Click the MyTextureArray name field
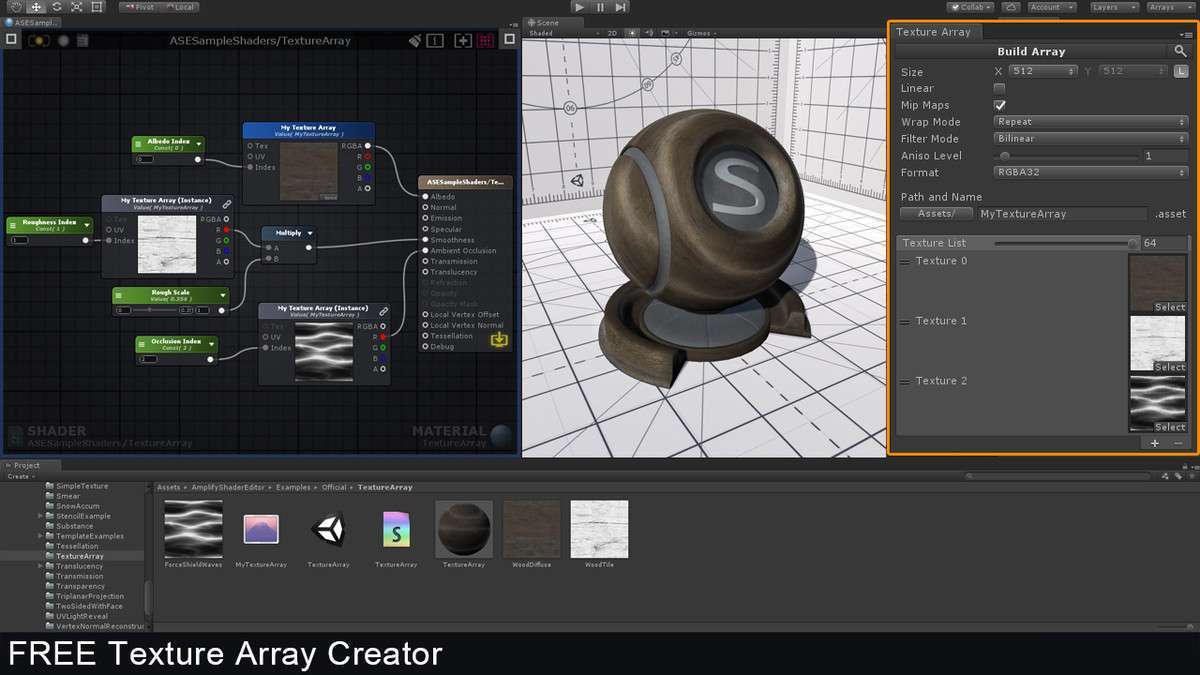 point(1061,213)
